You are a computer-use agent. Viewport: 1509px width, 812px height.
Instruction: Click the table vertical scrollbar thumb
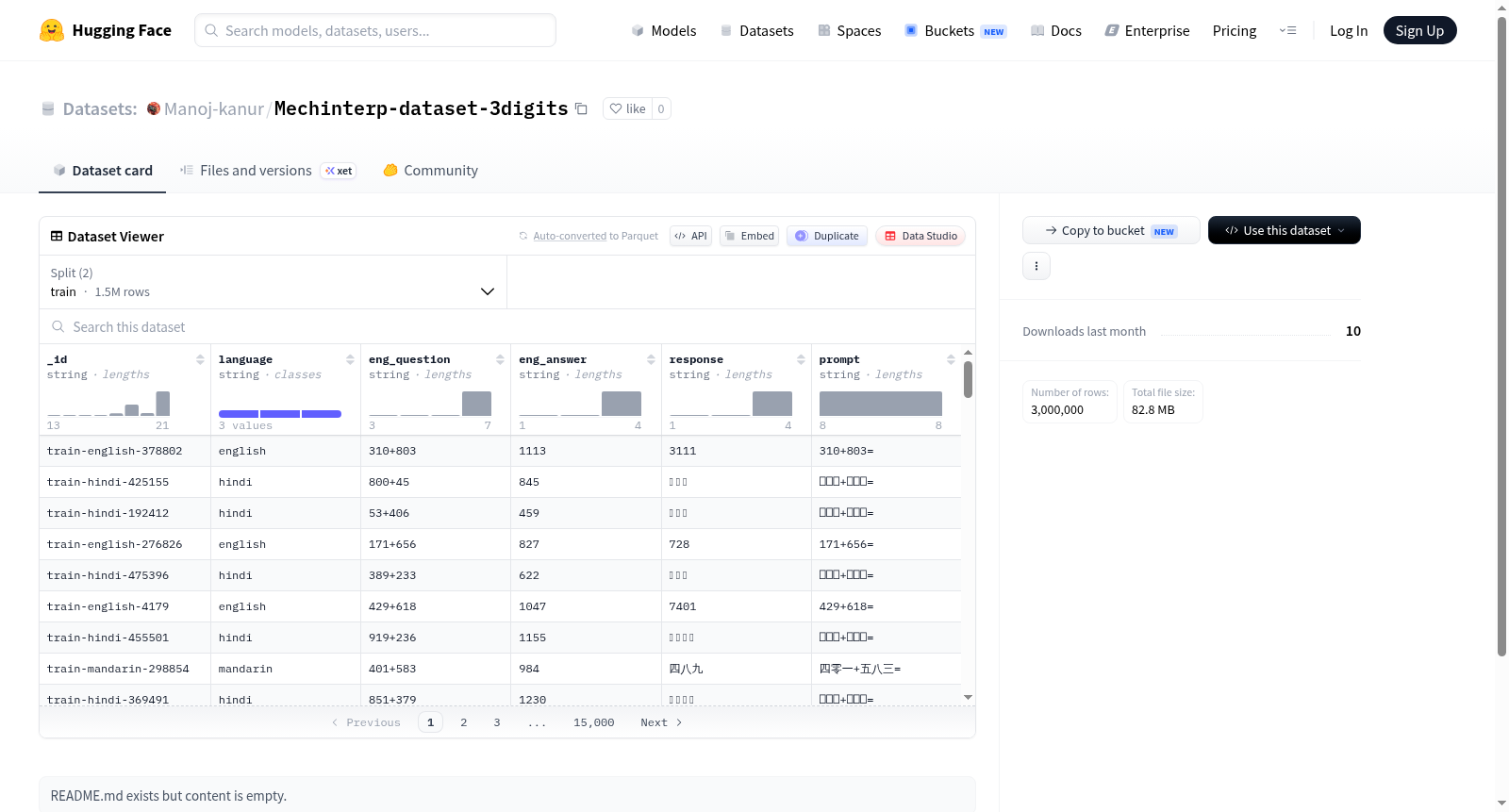[x=968, y=379]
